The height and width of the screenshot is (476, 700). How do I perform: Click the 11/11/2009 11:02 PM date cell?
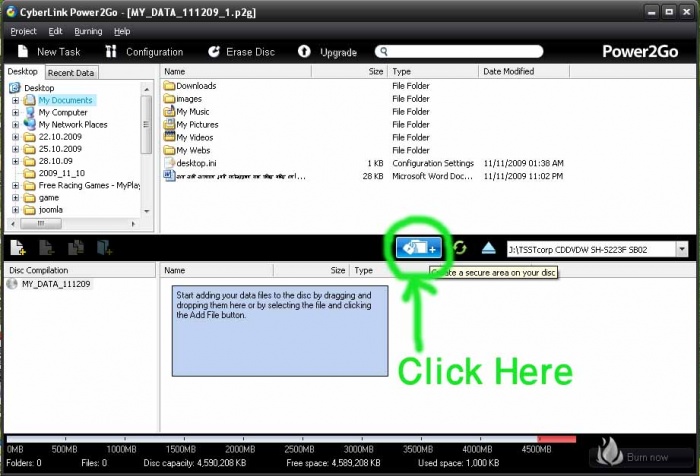(x=523, y=176)
